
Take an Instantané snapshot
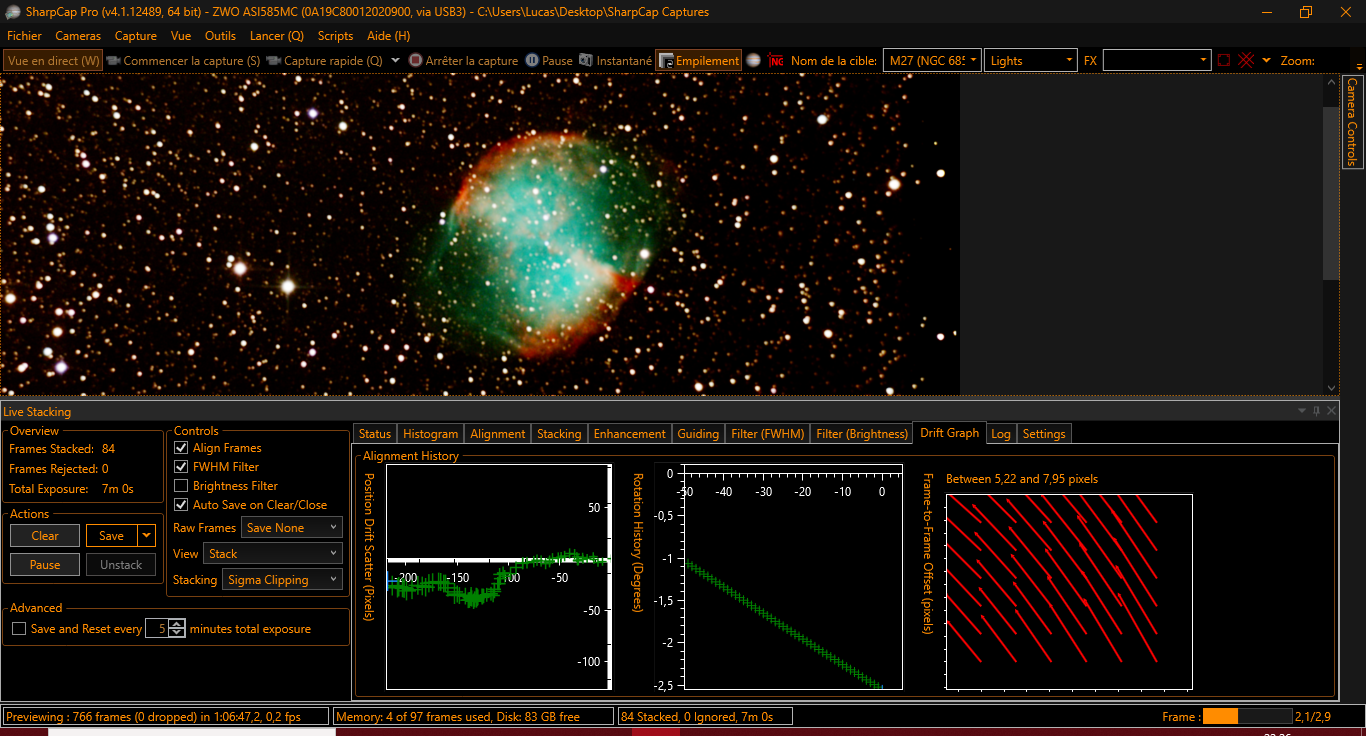coord(615,60)
